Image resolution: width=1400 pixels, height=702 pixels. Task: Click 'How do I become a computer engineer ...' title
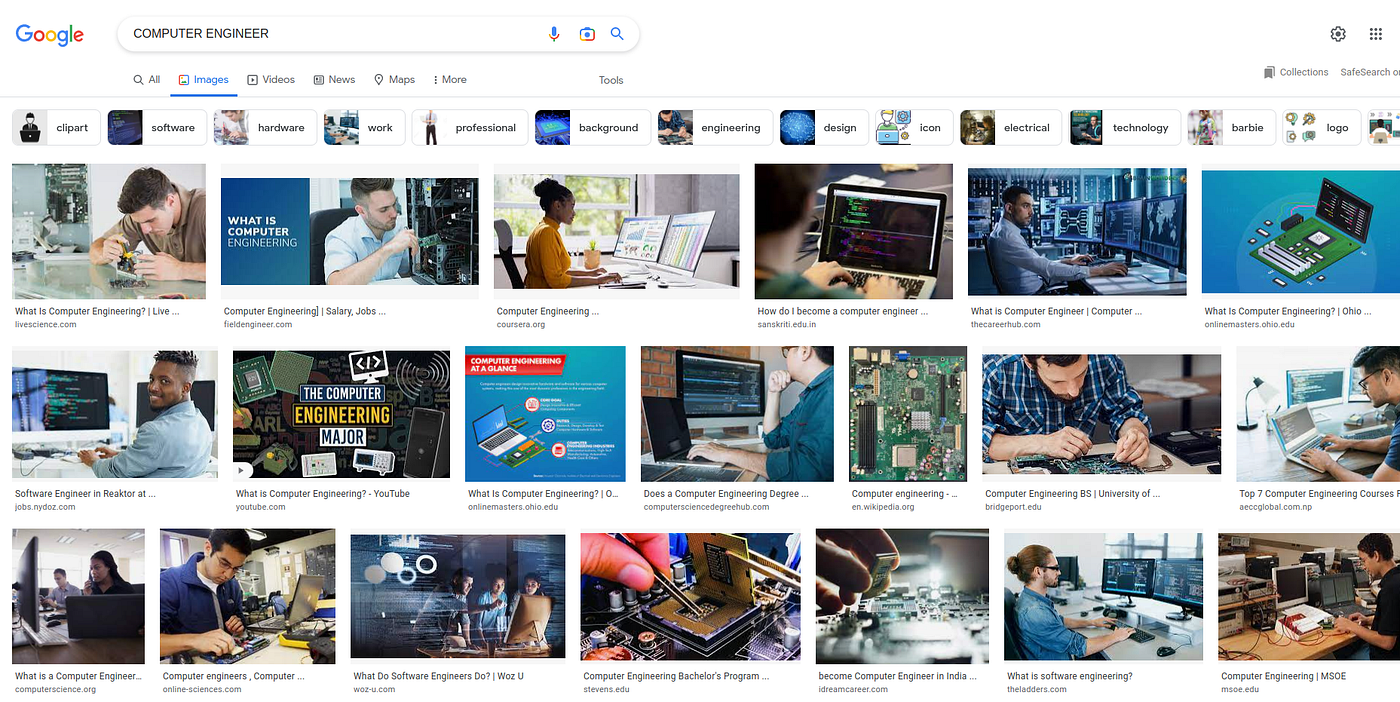coord(843,312)
